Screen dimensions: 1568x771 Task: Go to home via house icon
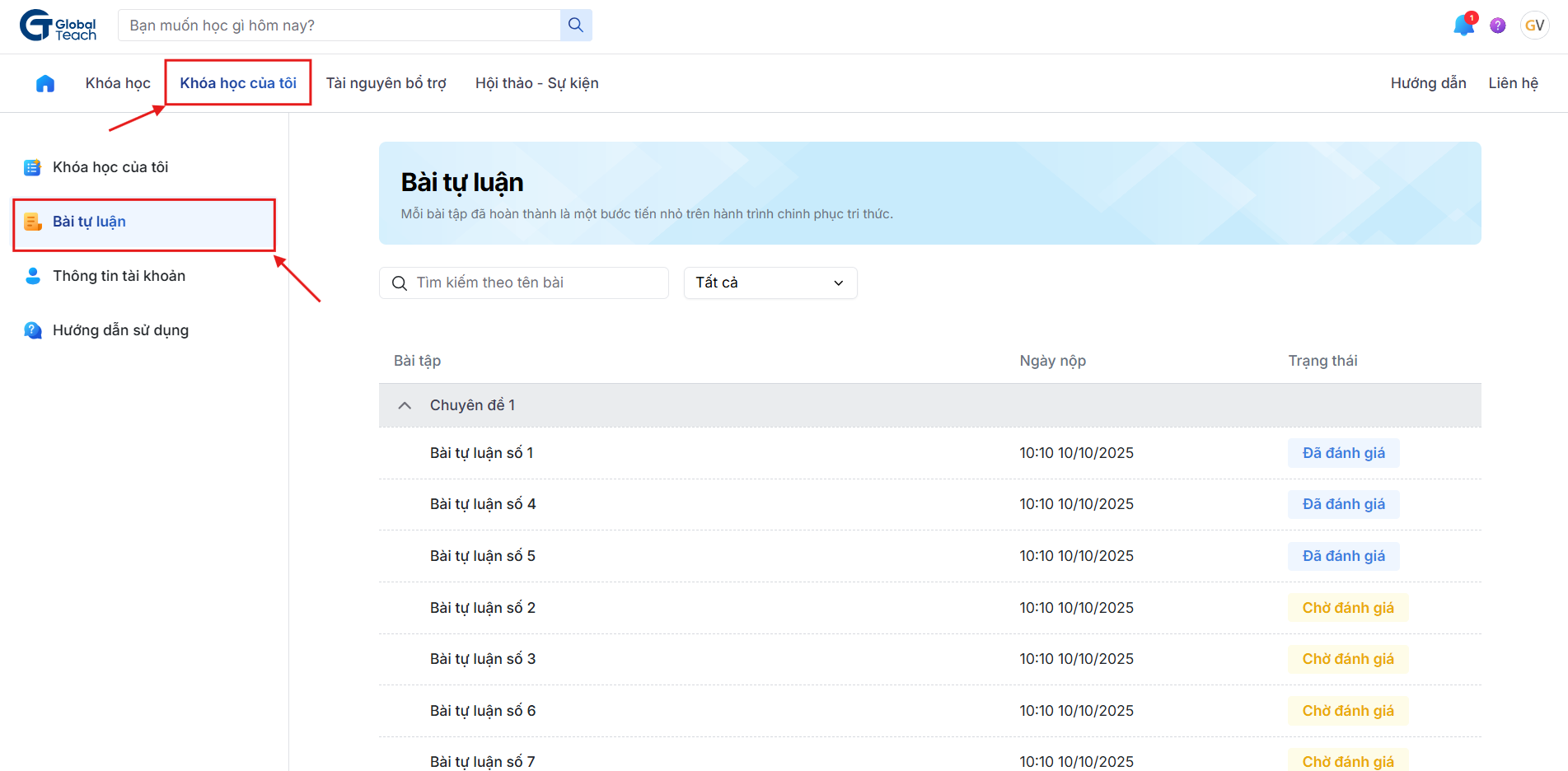[45, 83]
